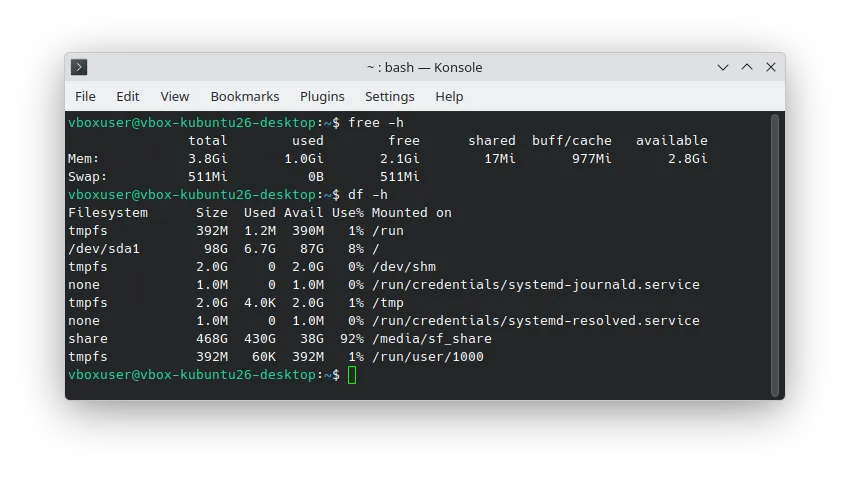Click the '430G' used value

(x=260, y=339)
